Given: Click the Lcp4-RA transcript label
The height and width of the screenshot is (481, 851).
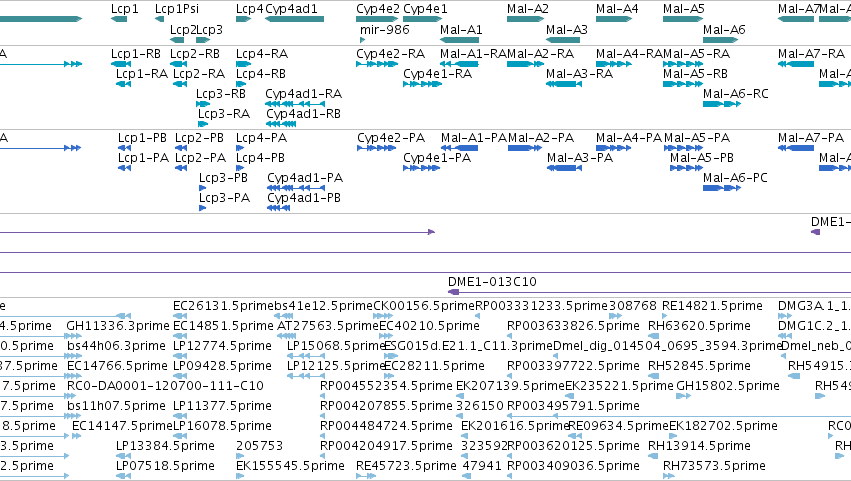Looking at the screenshot, I should [x=262, y=54].
